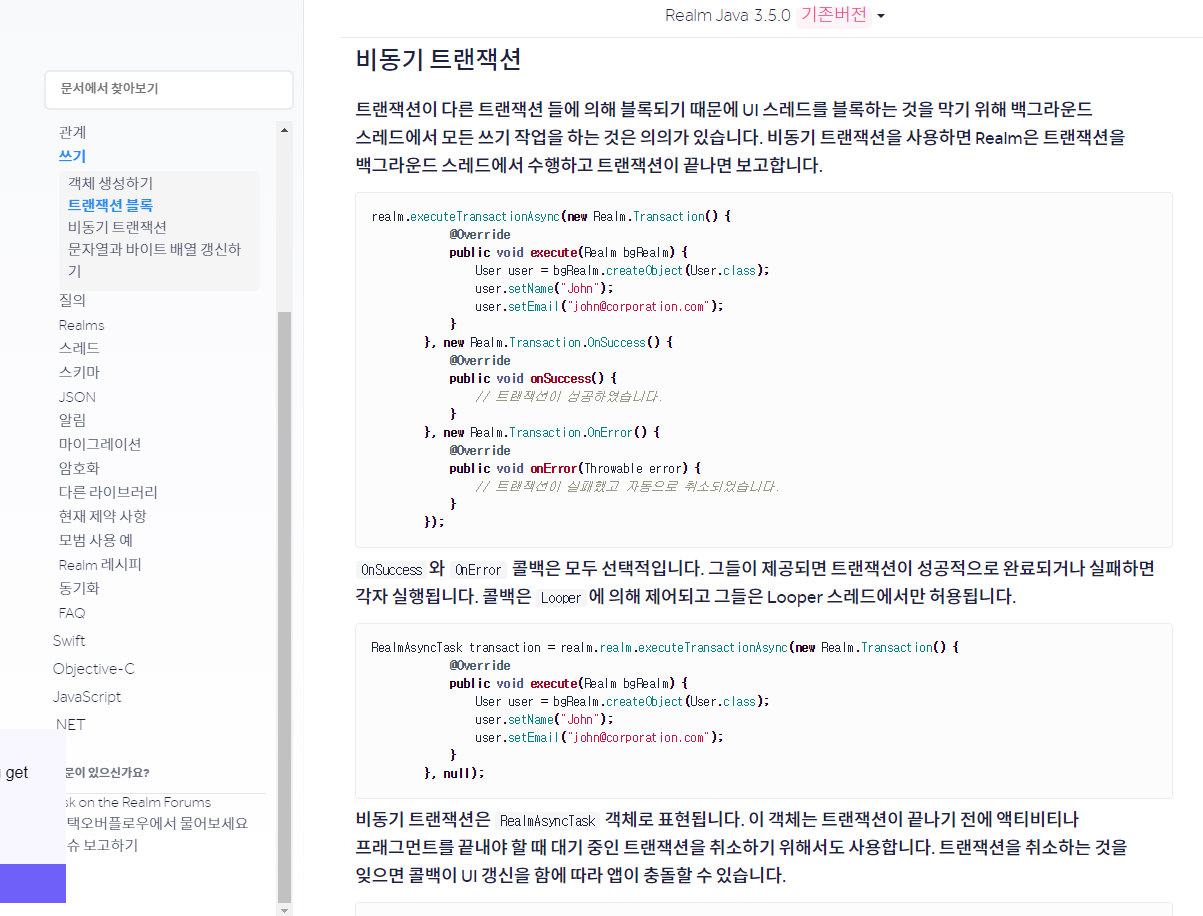Click the sidebar scrollbar up arrow
This screenshot has height=916, width=1203.
point(284,130)
